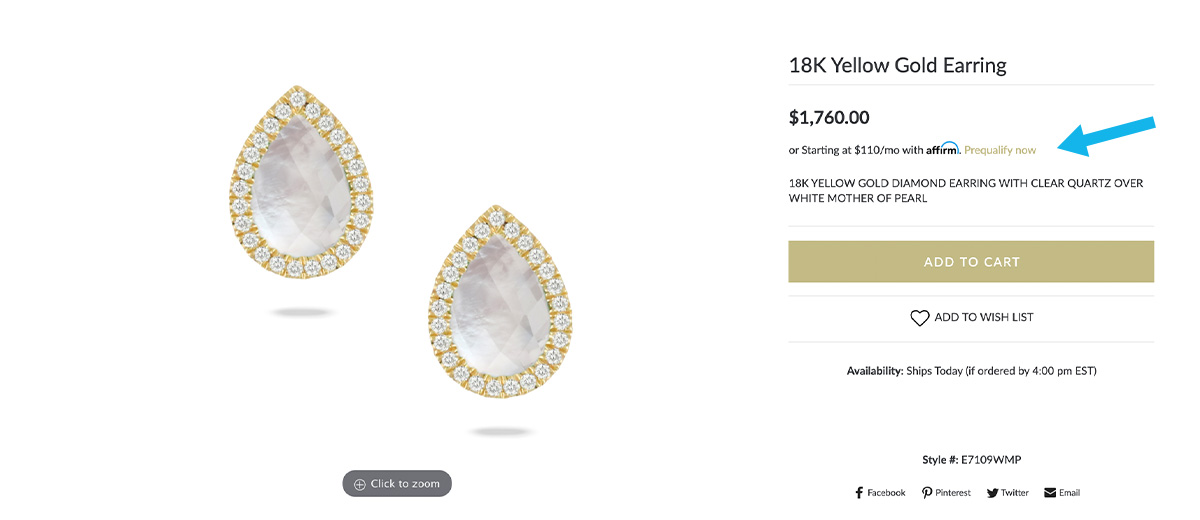Click the Twitter bird icon
This screenshot has height=520, width=1200.
992,493
